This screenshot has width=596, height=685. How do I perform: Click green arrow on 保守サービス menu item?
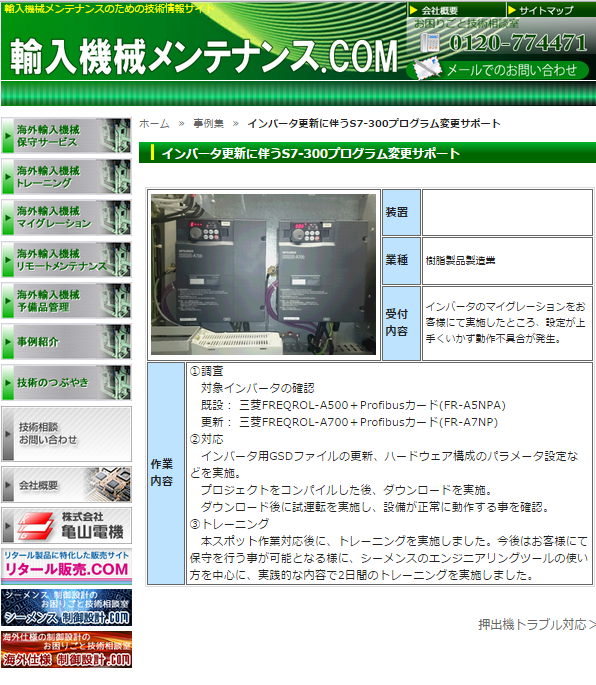pos(8,136)
